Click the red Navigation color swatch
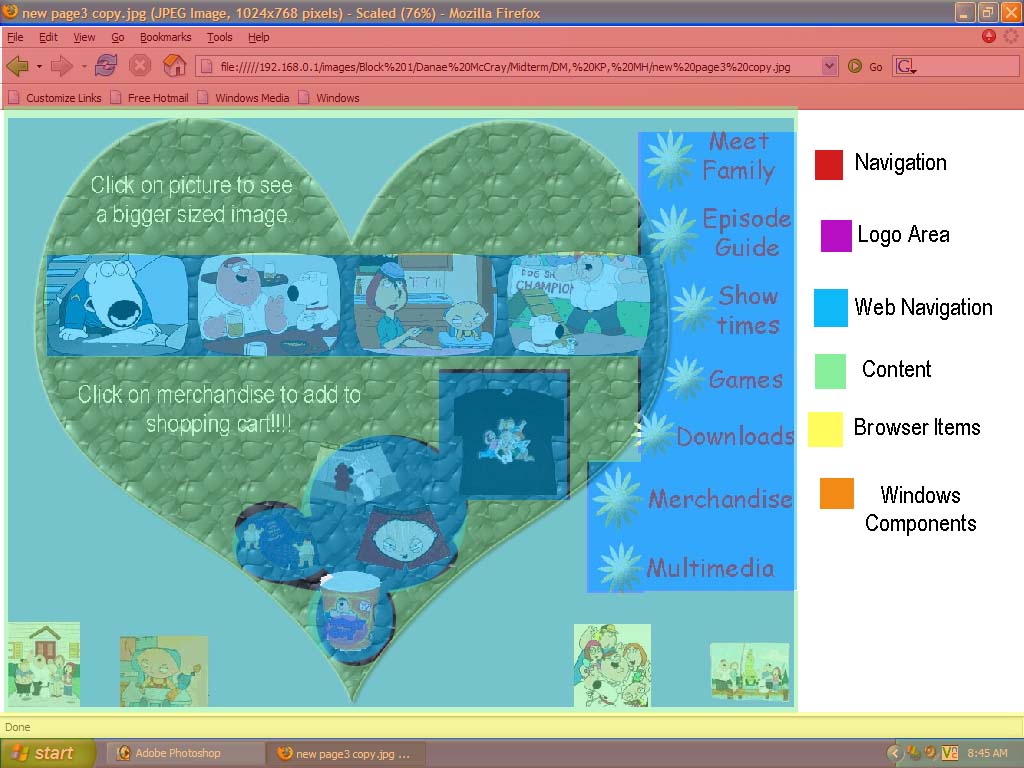Viewport: 1024px width, 768px height. tap(829, 165)
